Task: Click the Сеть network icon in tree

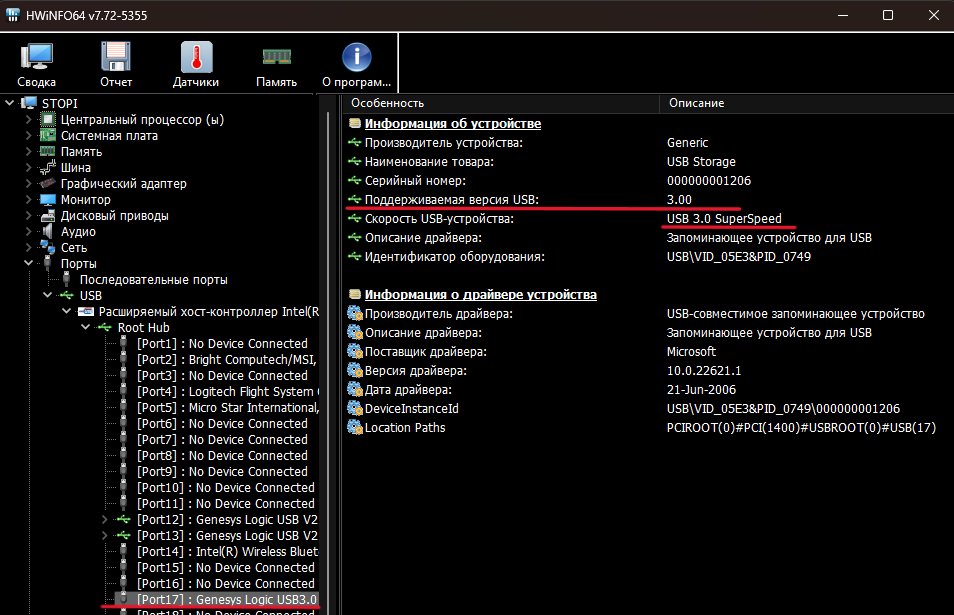Action: (48, 247)
